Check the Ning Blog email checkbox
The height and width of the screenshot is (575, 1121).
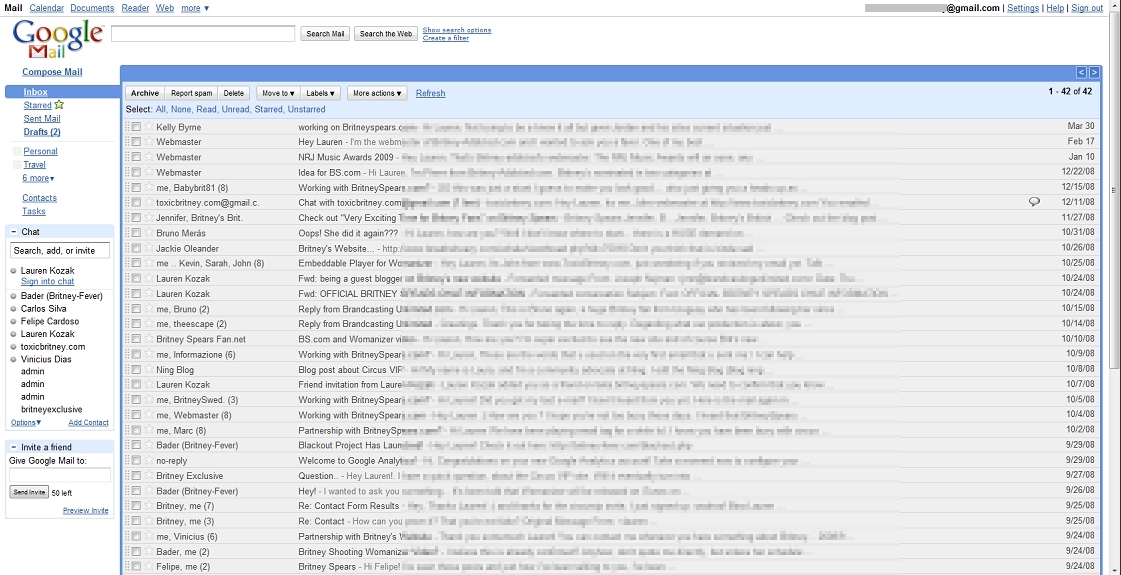pos(136,370)
